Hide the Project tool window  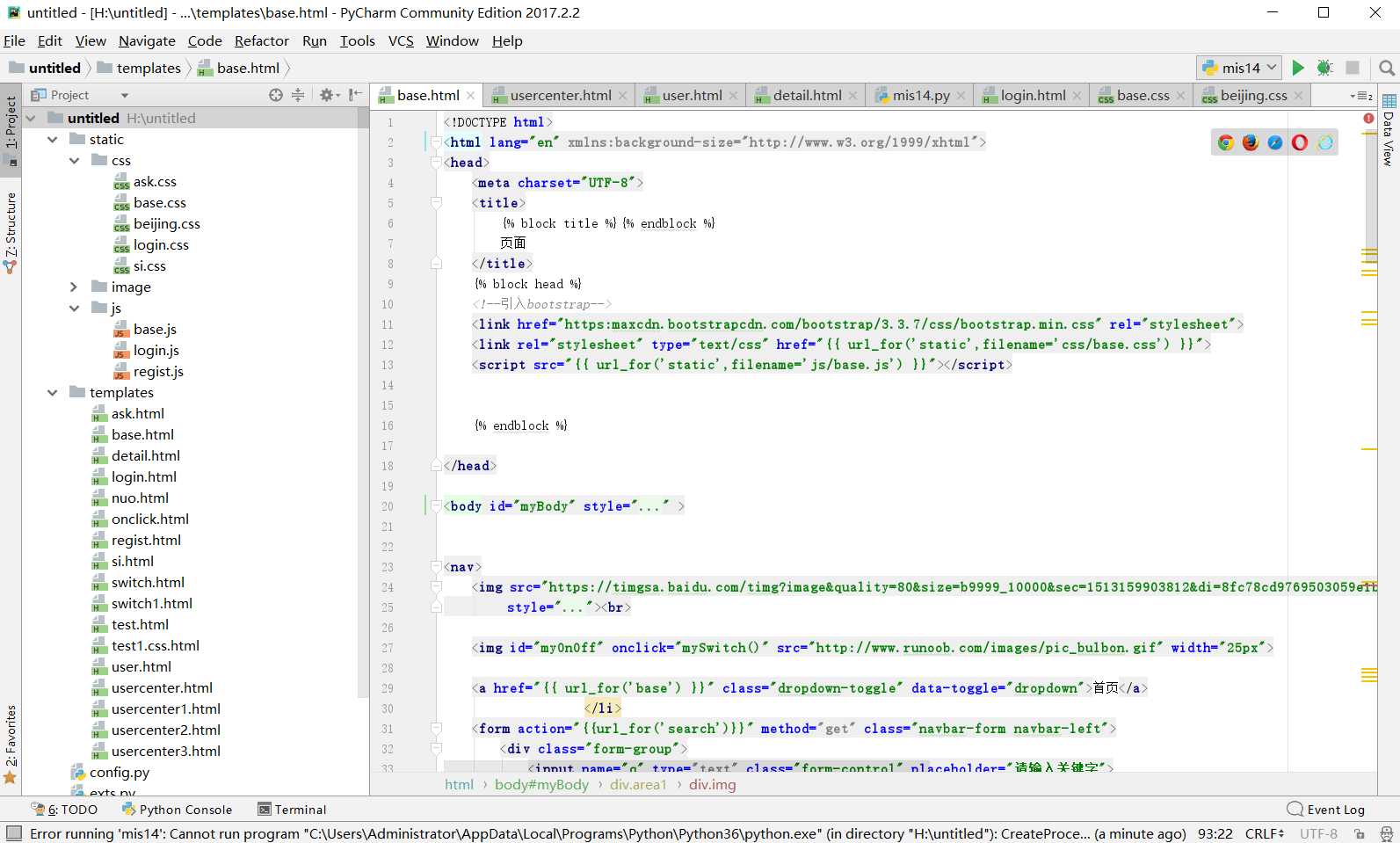(x=355, y=95)
